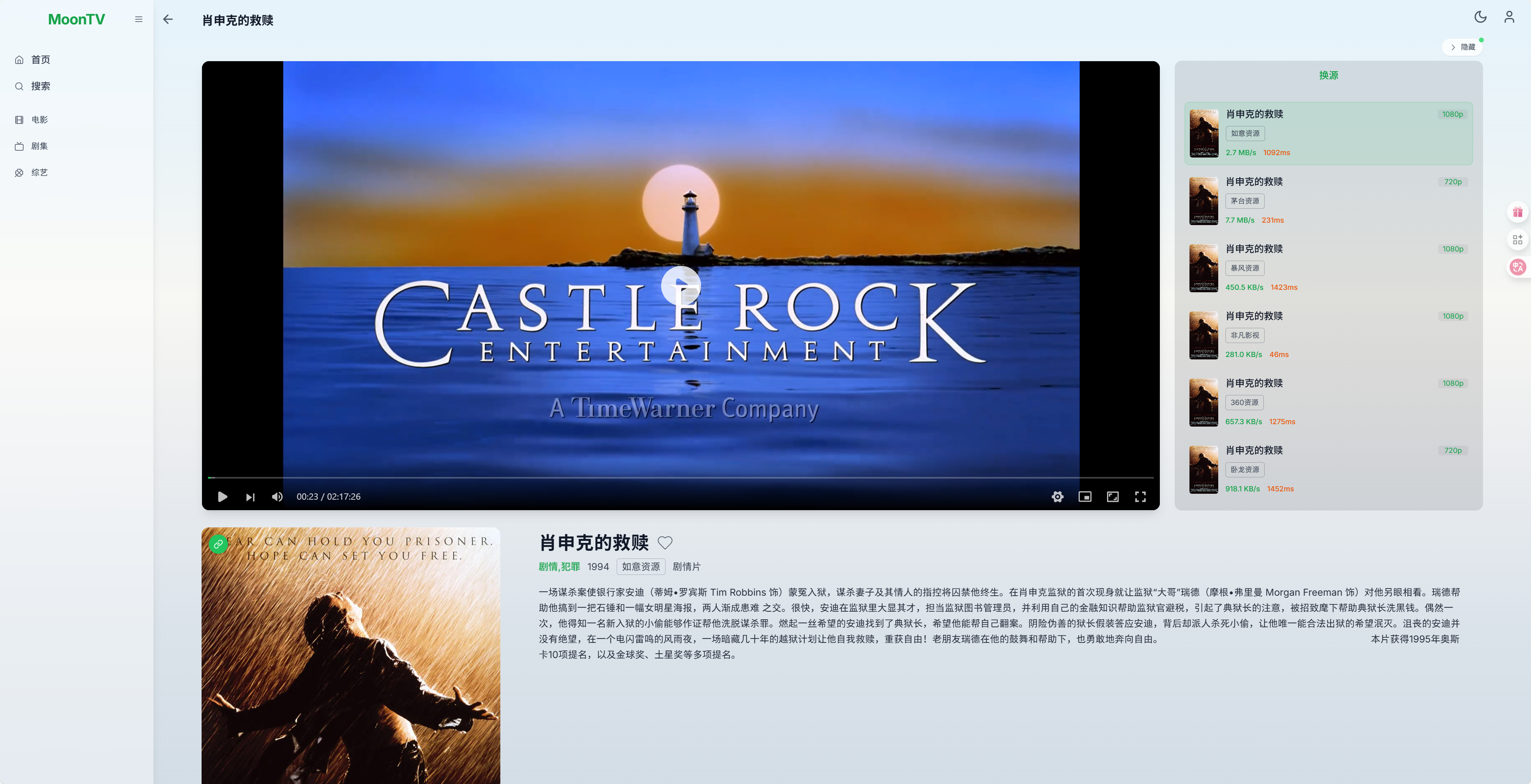Click 7.7 MB/s speed on 茅台资源 row
The image size is (1531, 784).
click(1240, 220)
